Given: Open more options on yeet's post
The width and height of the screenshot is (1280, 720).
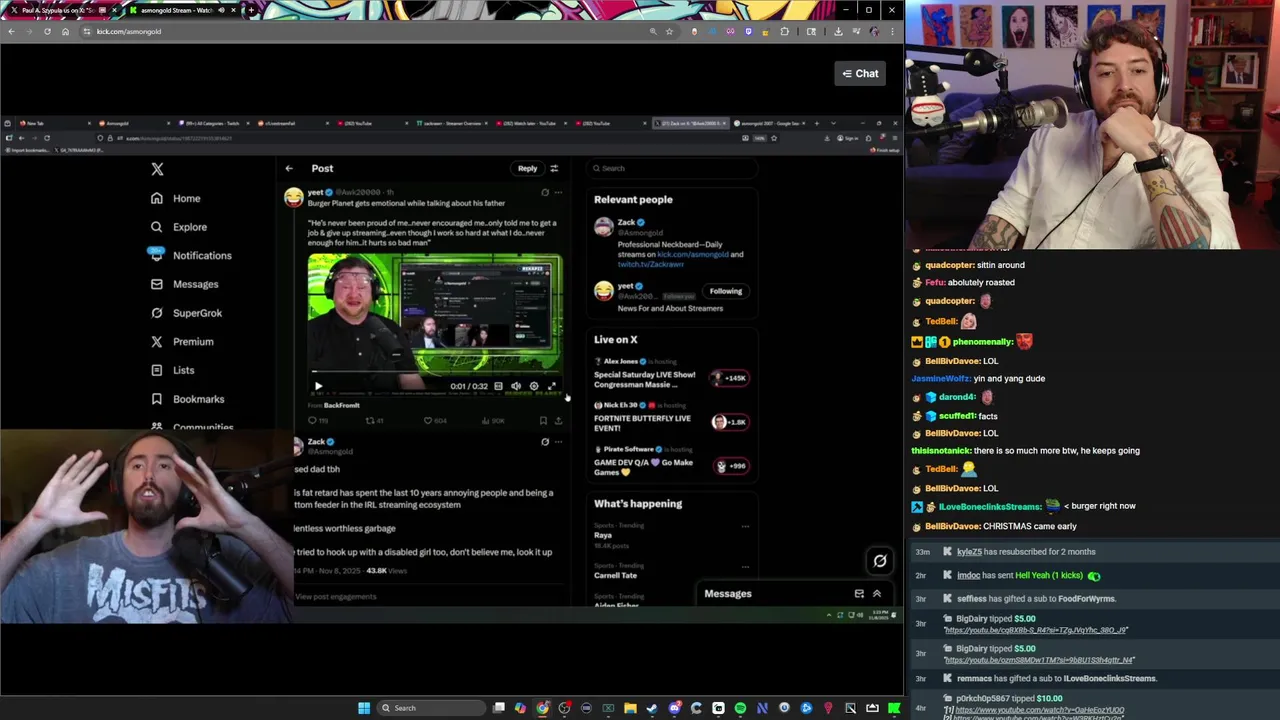Looking at the screenshot, I should (558, 192).
